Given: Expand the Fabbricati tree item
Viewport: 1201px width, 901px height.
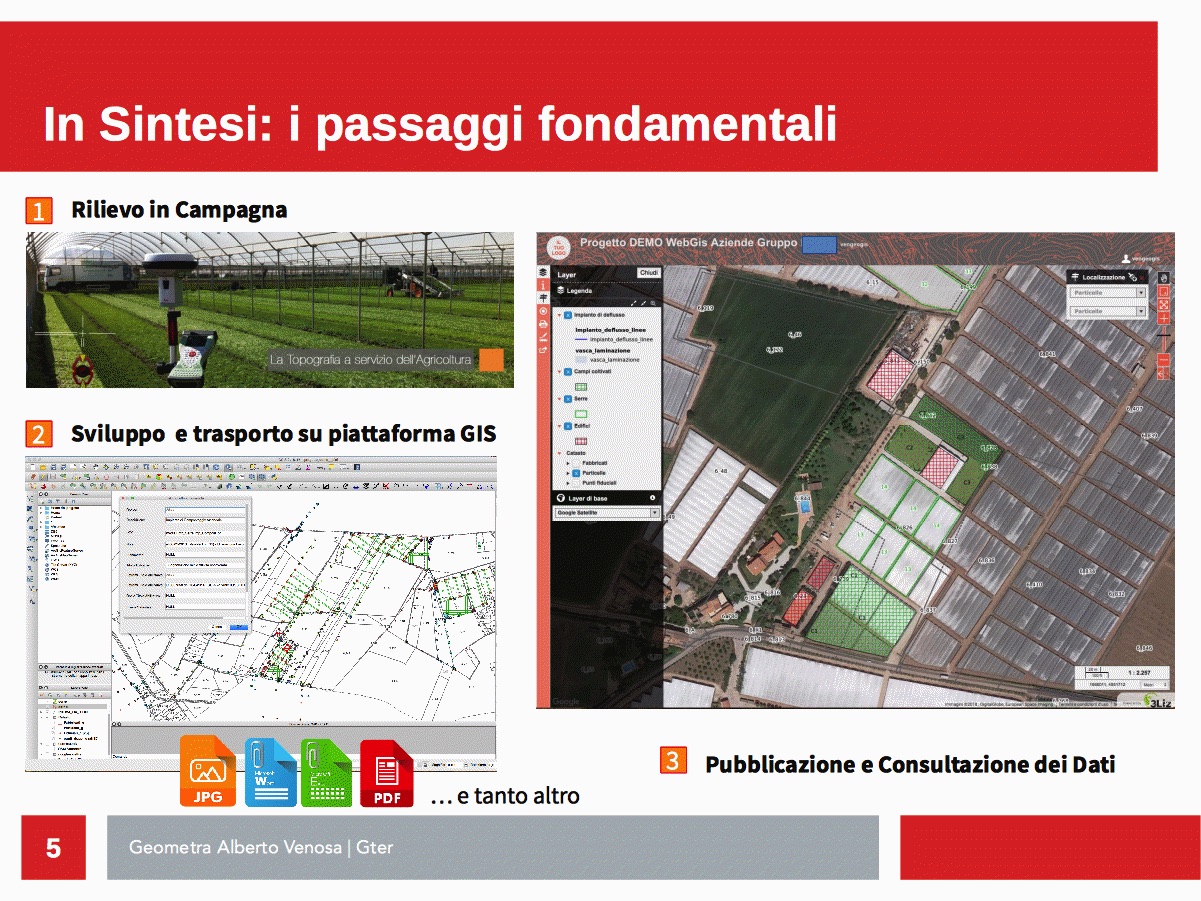Looking at the screenshot, I should 568,463.
